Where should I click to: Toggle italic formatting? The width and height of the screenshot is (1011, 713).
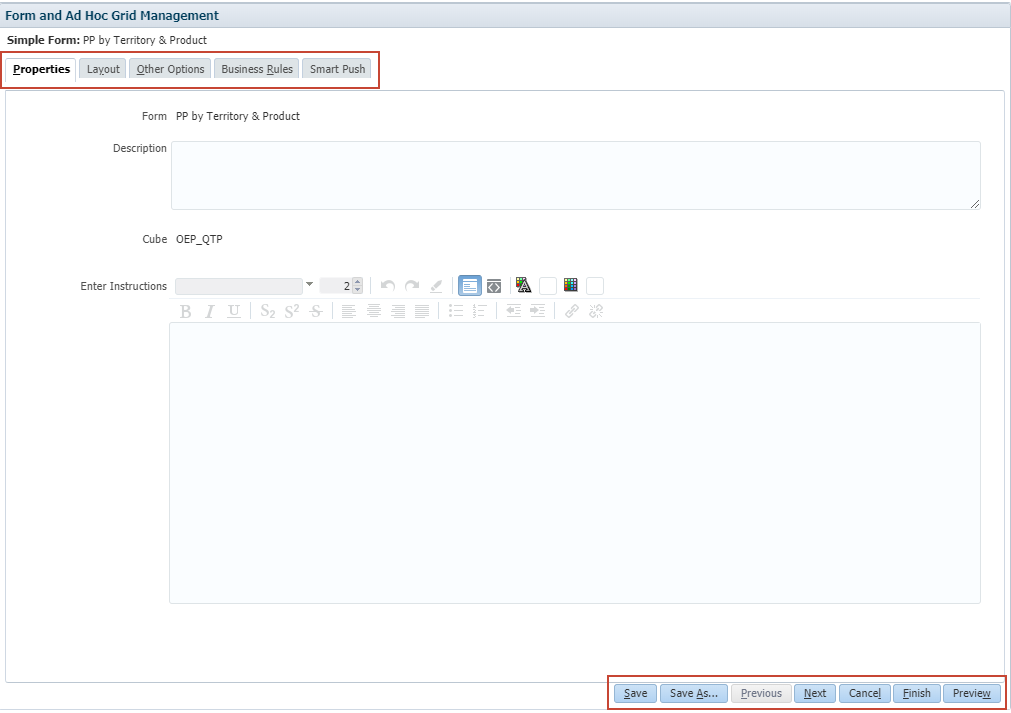click(210, 311)
